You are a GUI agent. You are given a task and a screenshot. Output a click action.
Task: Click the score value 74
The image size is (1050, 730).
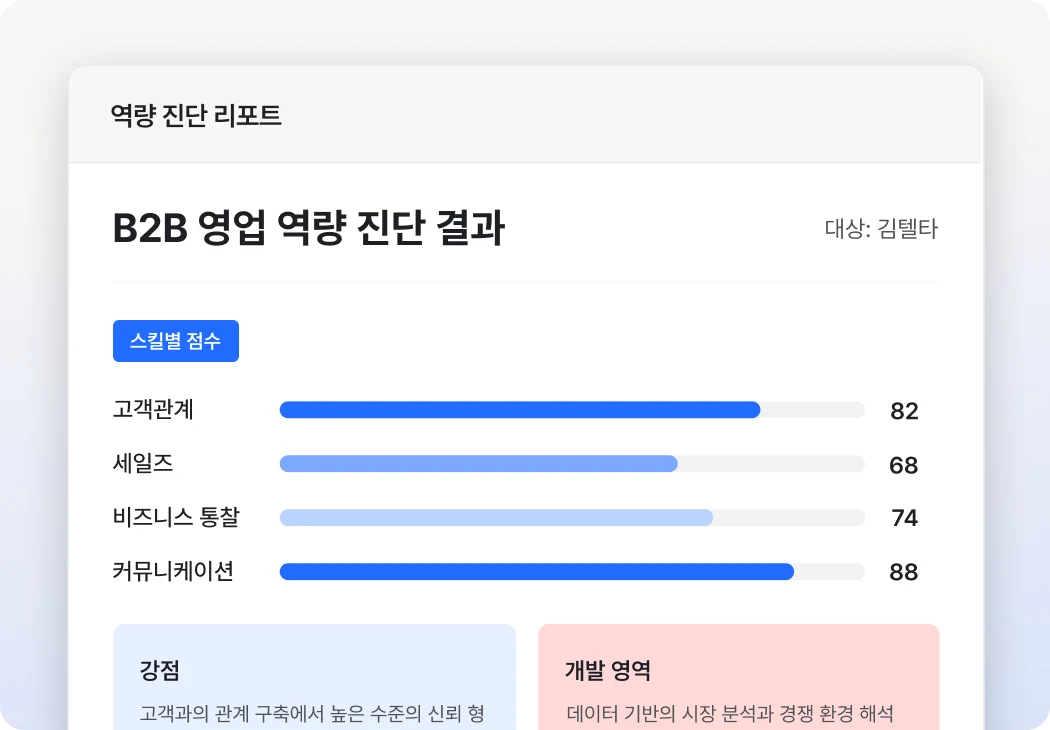[x=904, y=518]
